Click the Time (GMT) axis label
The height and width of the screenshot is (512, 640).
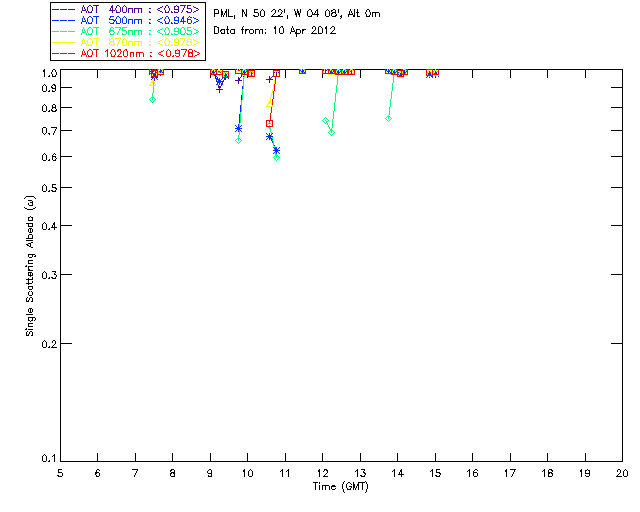pos(341,487)
